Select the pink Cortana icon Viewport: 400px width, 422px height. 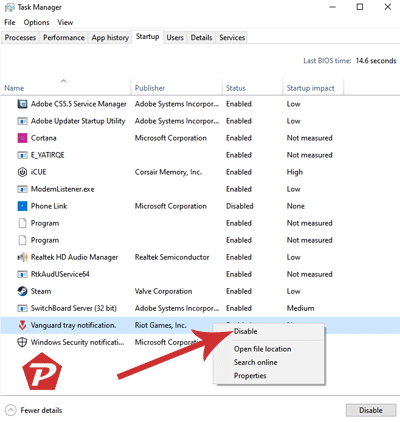22,138
